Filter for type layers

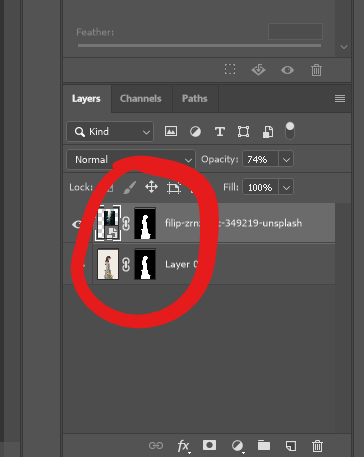click(220, 132)
